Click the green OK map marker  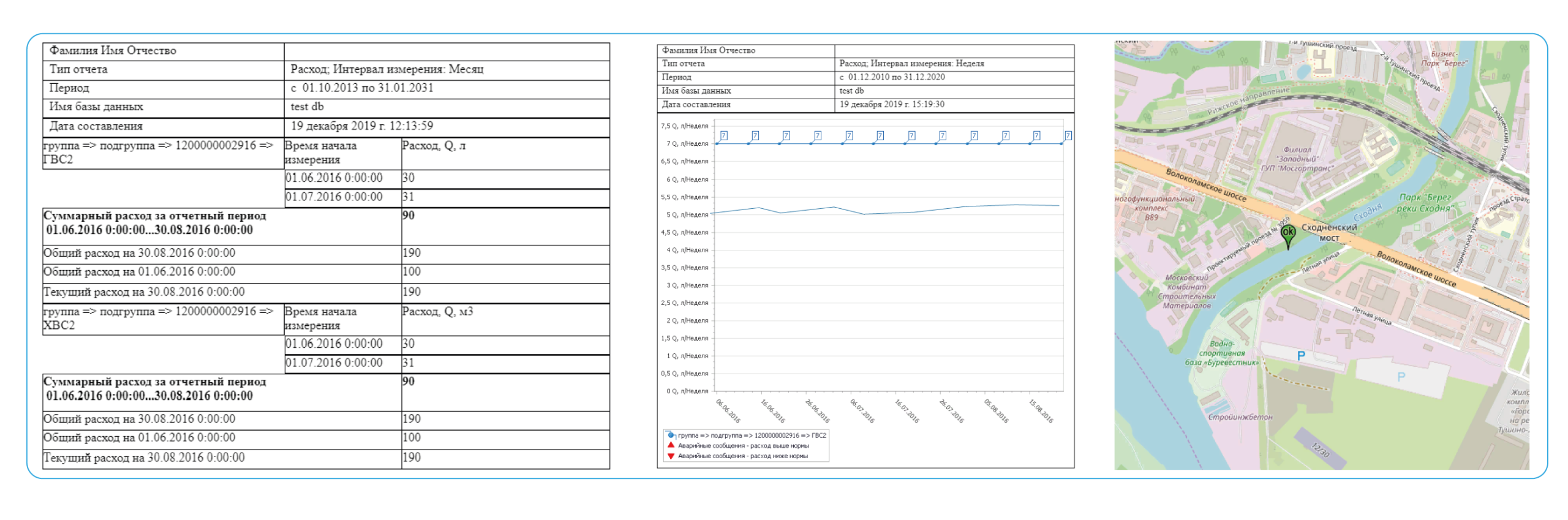(x=1288, y=234)
